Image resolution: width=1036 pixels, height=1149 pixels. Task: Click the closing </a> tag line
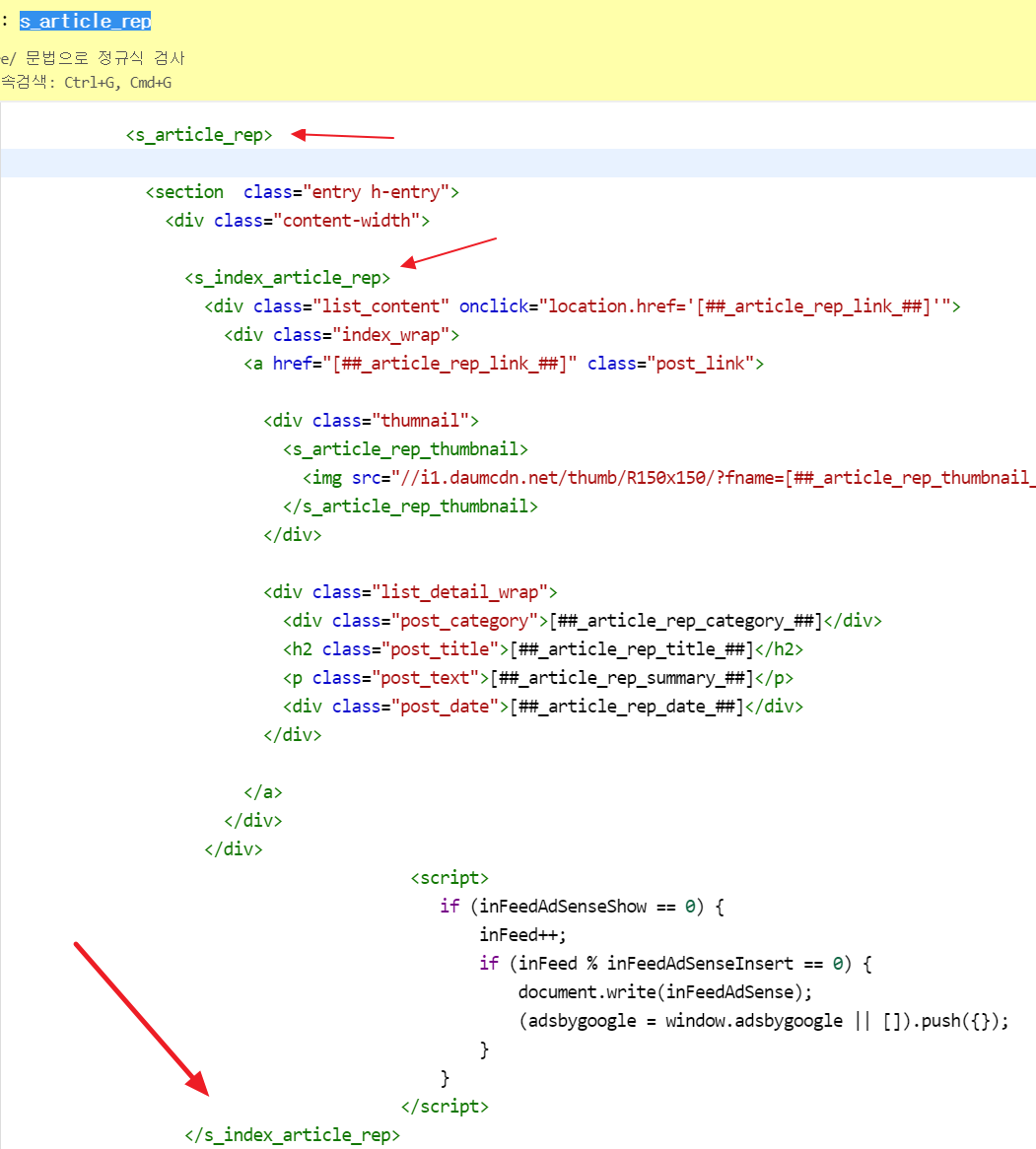(263, 792)
